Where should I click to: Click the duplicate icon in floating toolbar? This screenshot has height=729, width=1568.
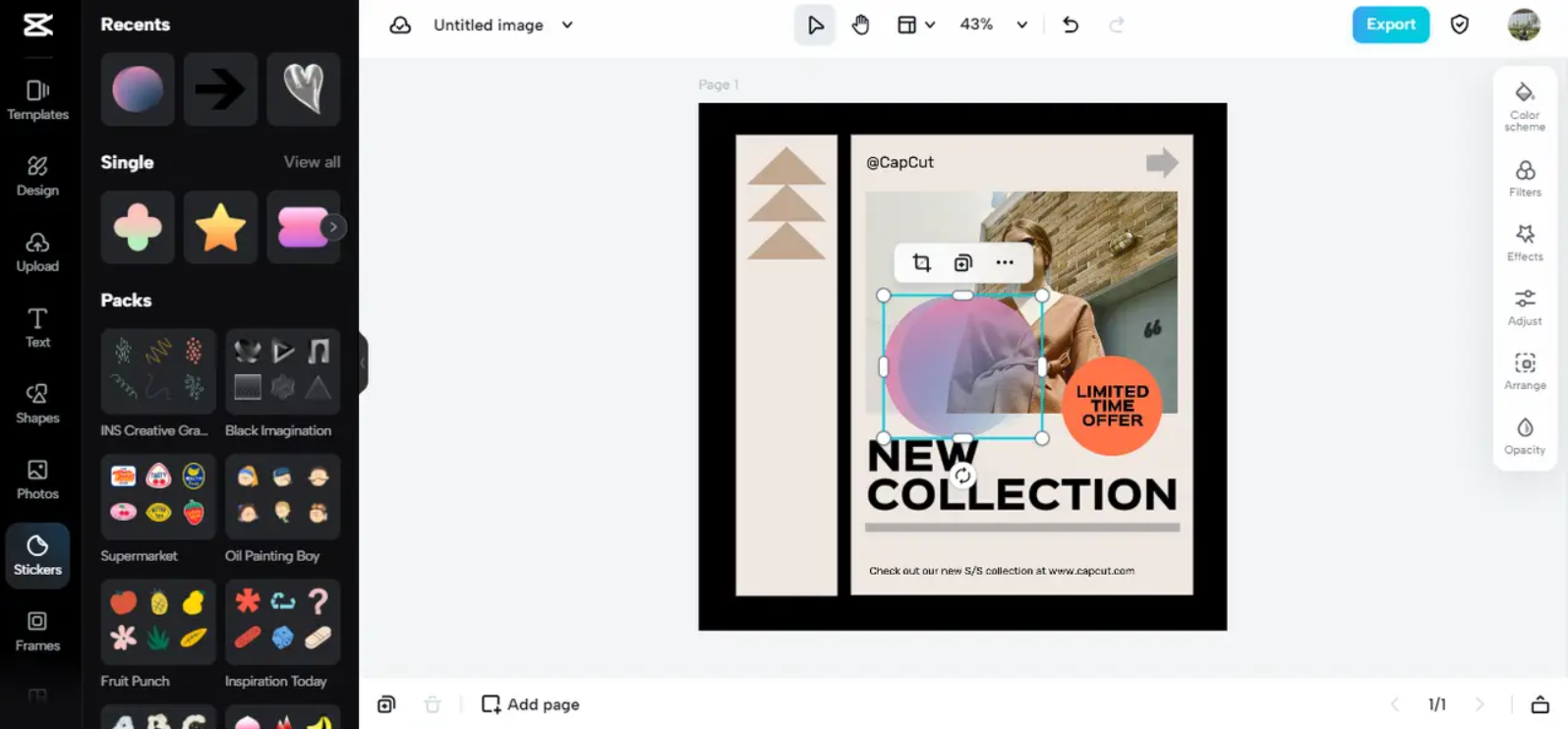tap(962, 262)
